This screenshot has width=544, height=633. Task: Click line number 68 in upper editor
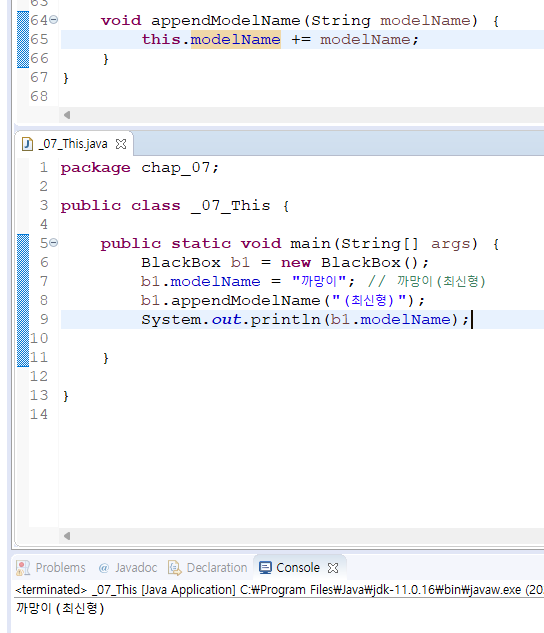(x=39, y=96)
